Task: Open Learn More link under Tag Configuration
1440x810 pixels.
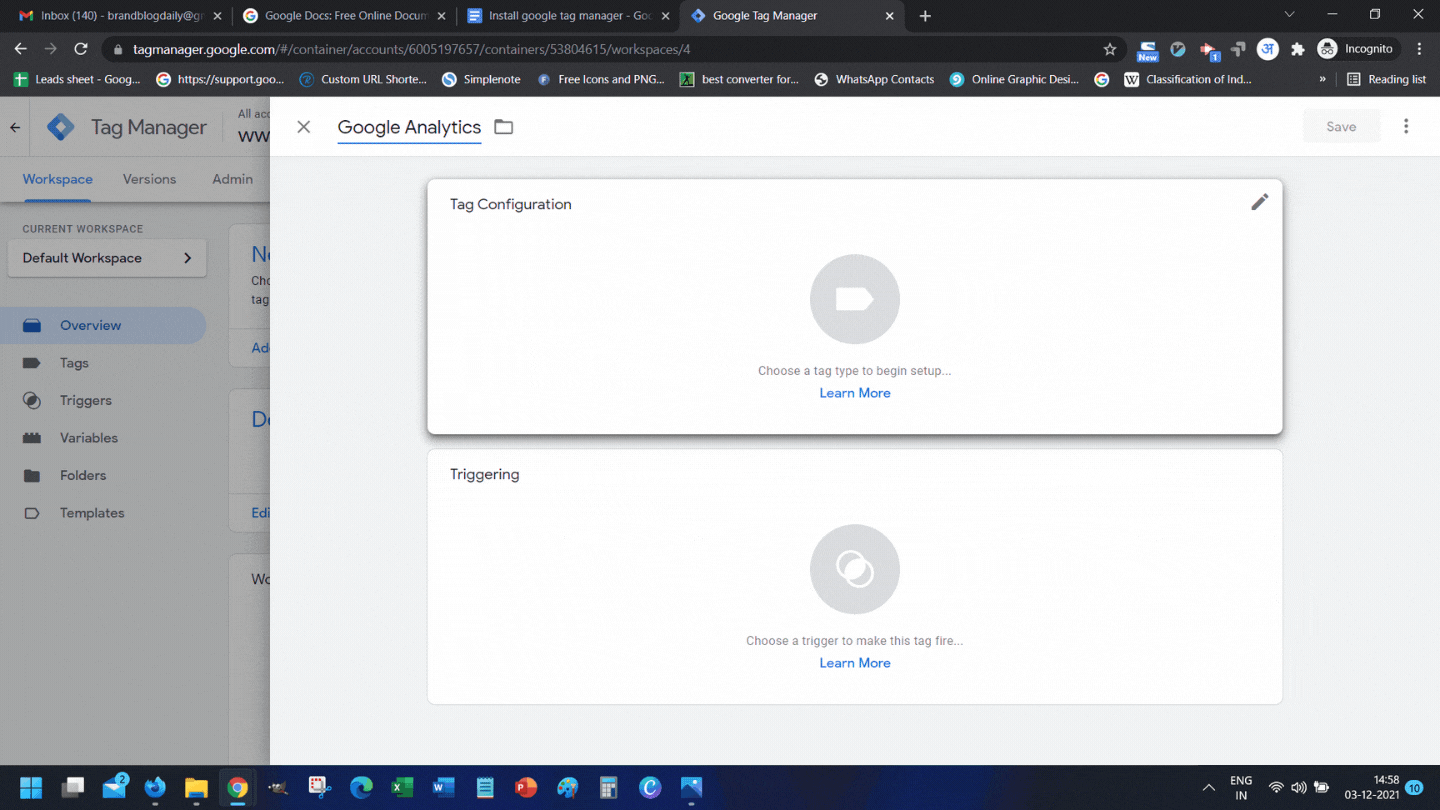Action: [x=855, y=393]
